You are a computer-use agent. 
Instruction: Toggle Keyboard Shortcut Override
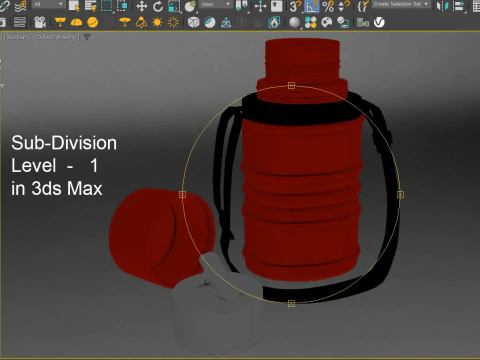[x=276, y=6]
